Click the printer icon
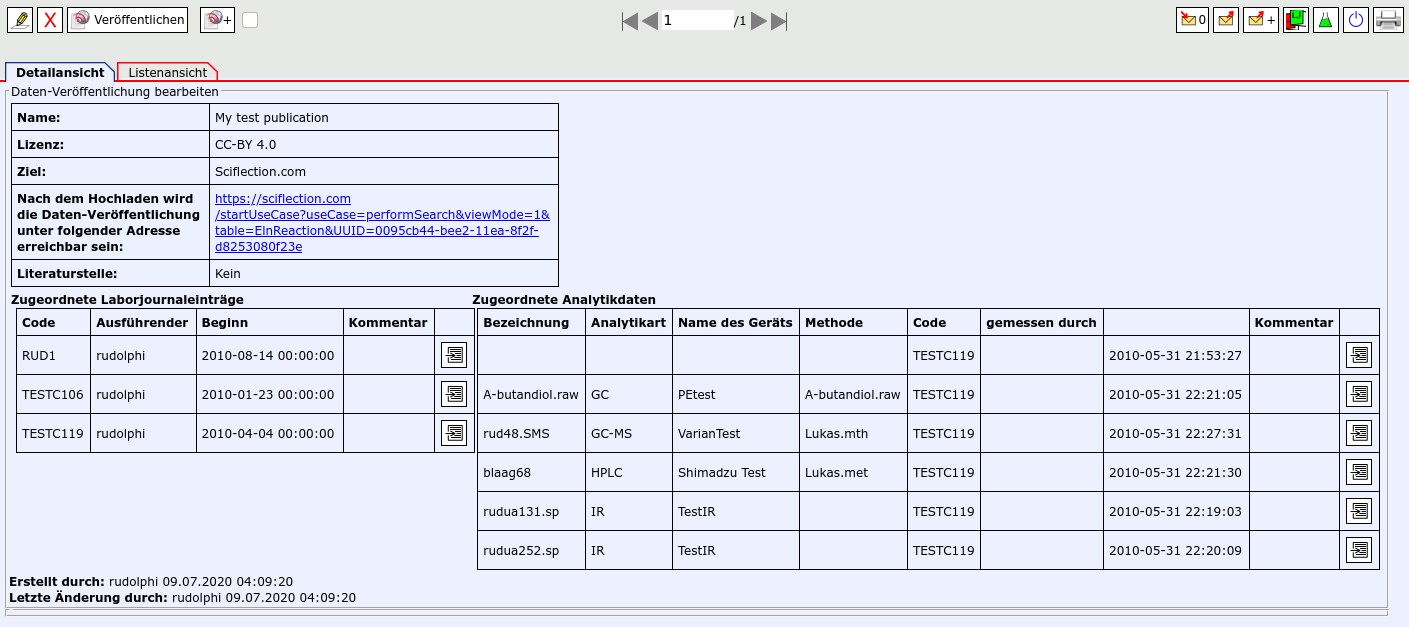The width and height of the screenshot is (1409, 627). coord(1388,20)
